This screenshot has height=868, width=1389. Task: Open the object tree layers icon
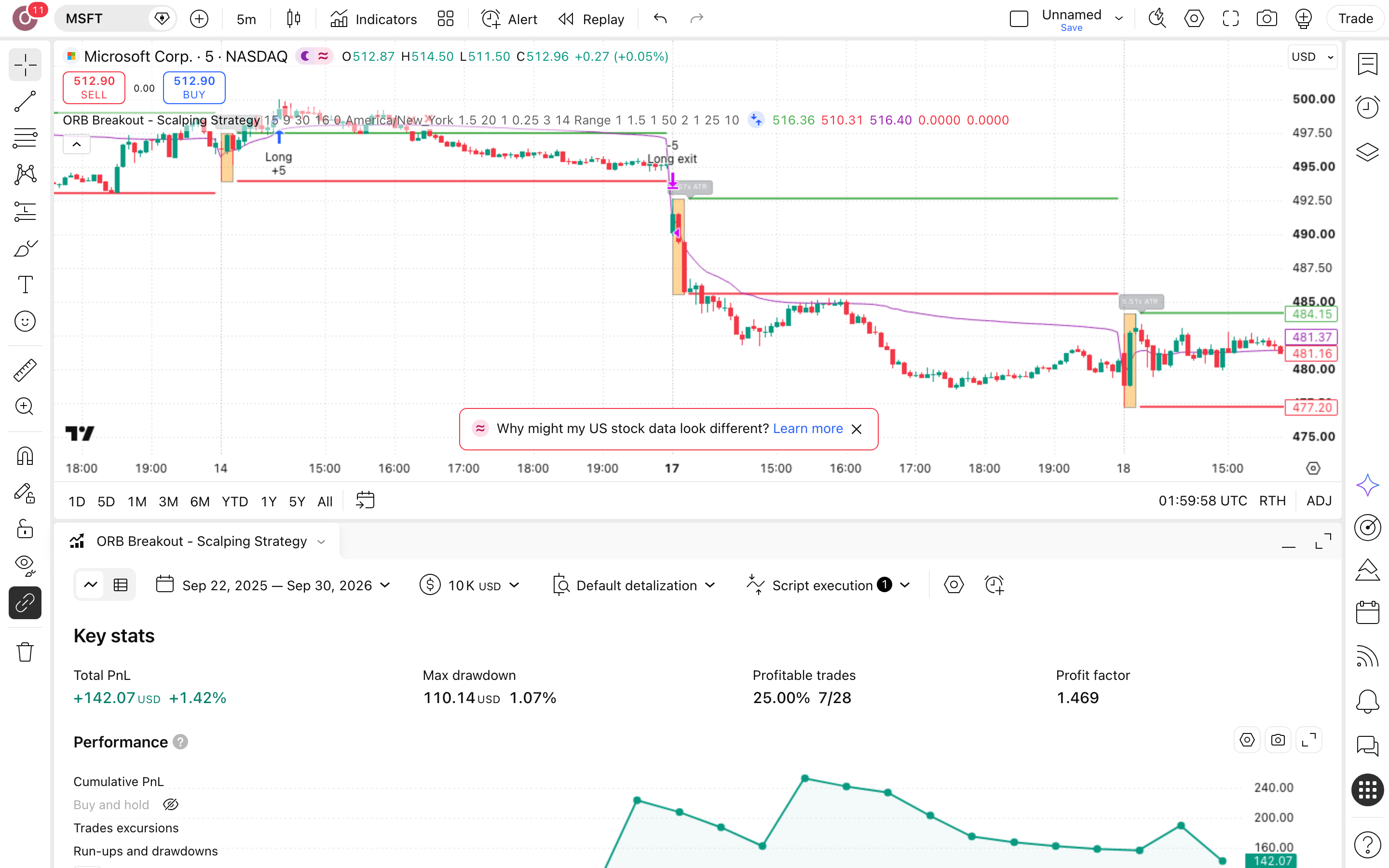[x=1367, y=151]
